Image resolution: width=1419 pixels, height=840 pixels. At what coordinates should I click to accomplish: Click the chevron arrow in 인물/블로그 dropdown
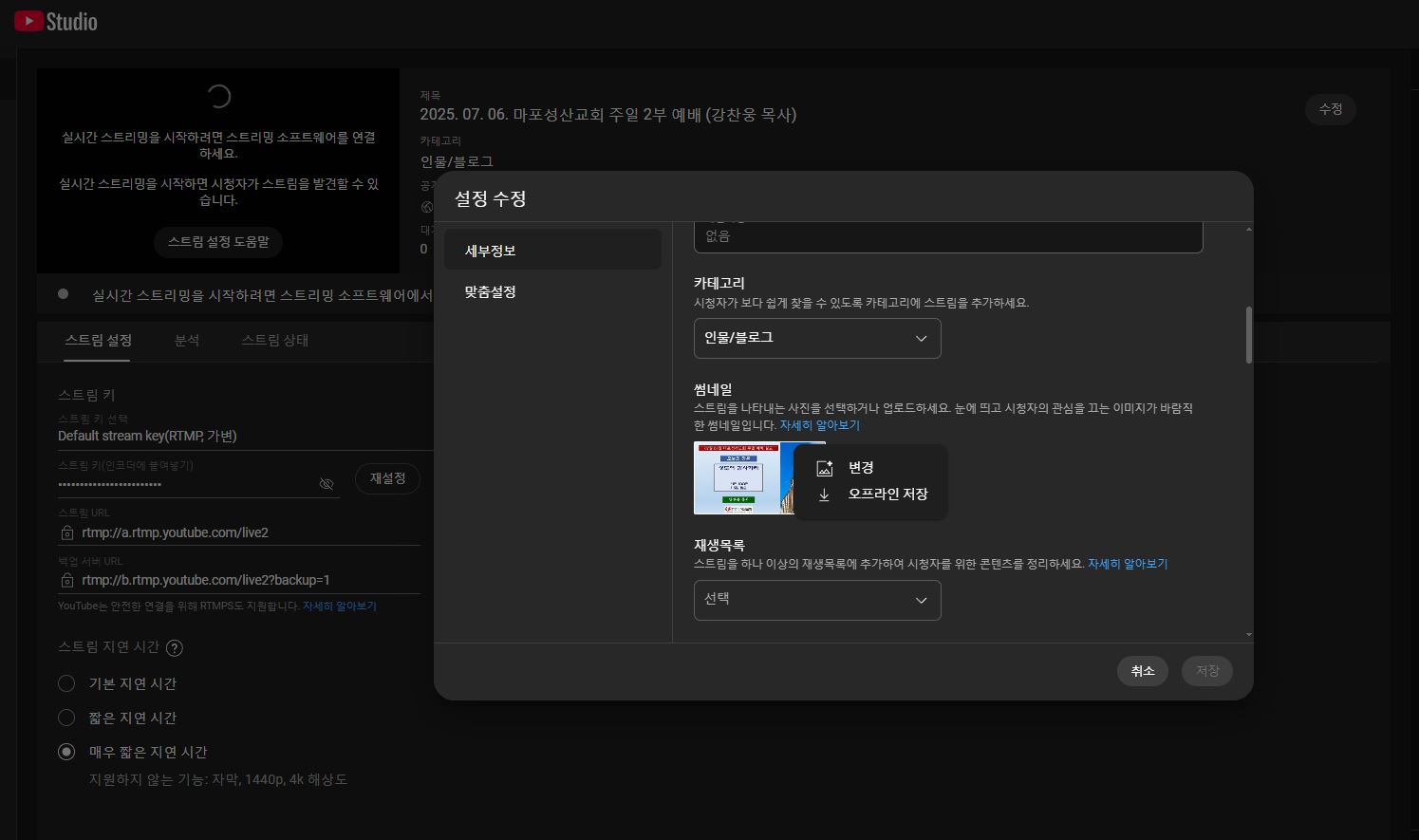pos(921,339)
